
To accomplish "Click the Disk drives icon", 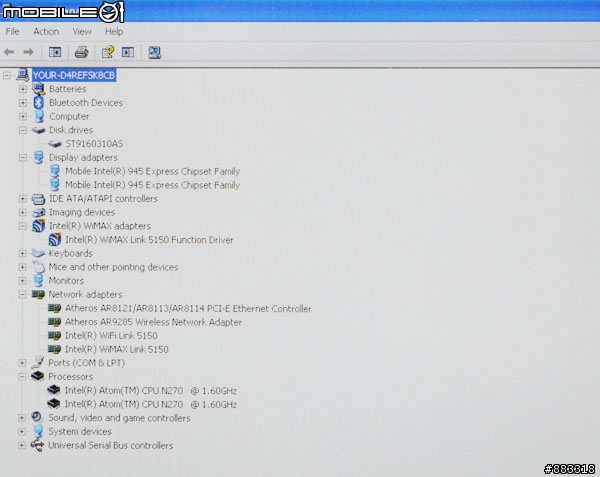I will 39,130.
